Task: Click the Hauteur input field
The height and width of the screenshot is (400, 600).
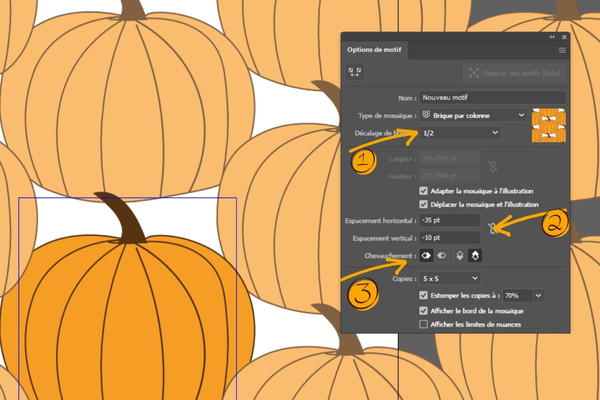Action: [450, 176]
